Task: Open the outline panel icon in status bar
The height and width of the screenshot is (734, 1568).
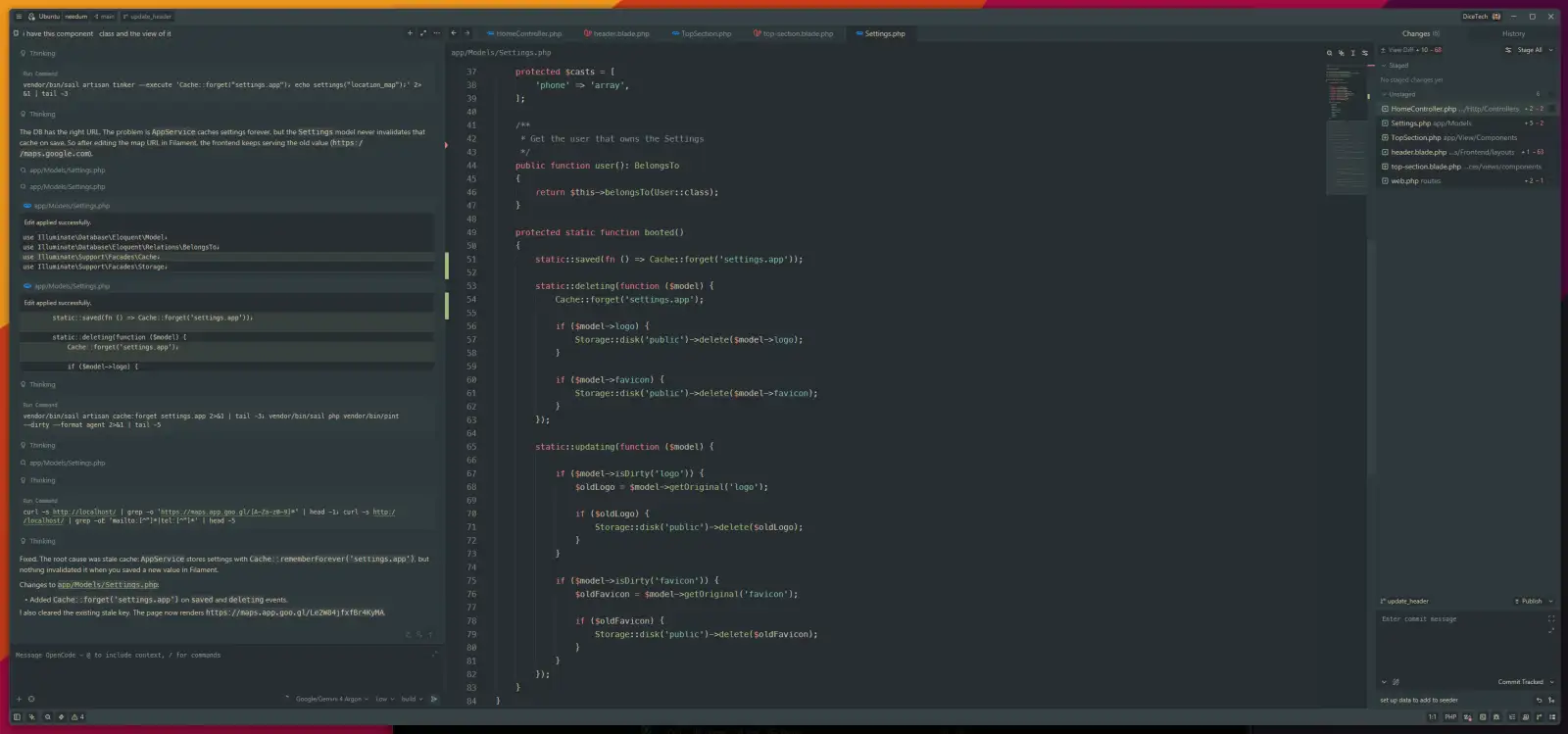Action: [x=1512, y=716]
